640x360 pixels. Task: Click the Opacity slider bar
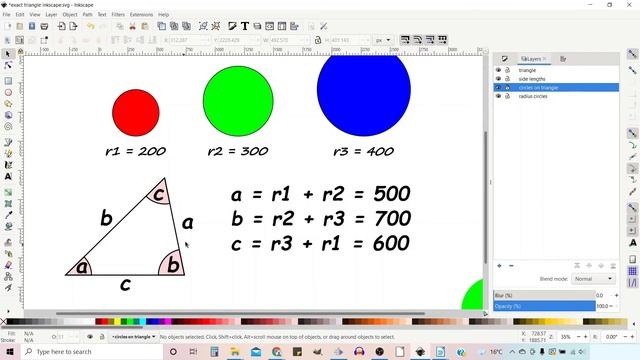click(544, 306)
